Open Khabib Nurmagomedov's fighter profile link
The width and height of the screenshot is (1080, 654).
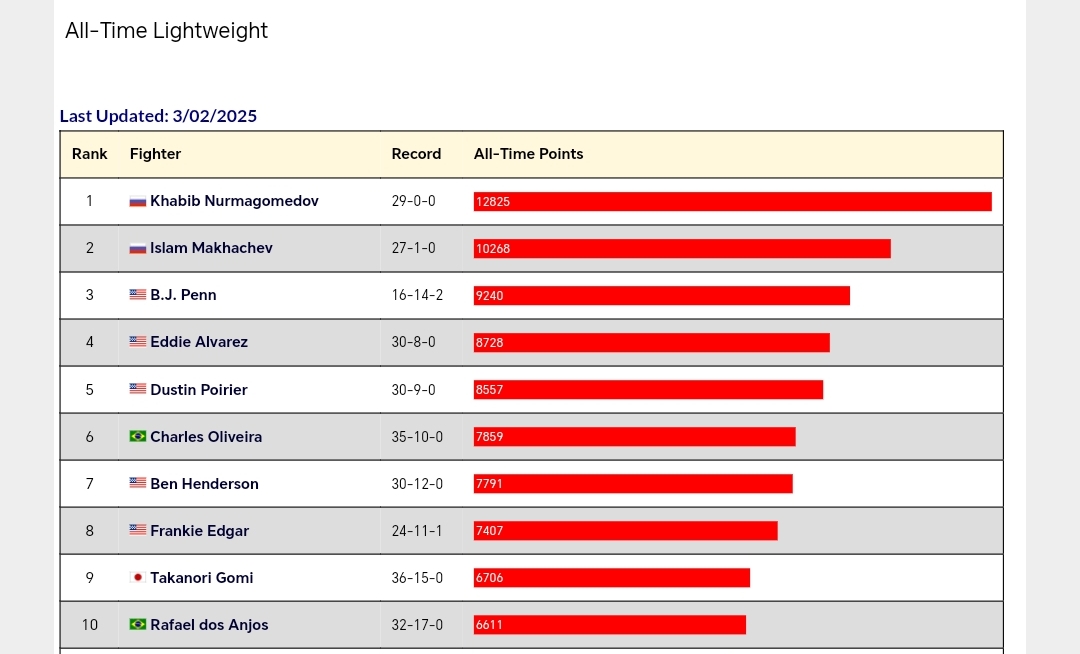point(234,201)
